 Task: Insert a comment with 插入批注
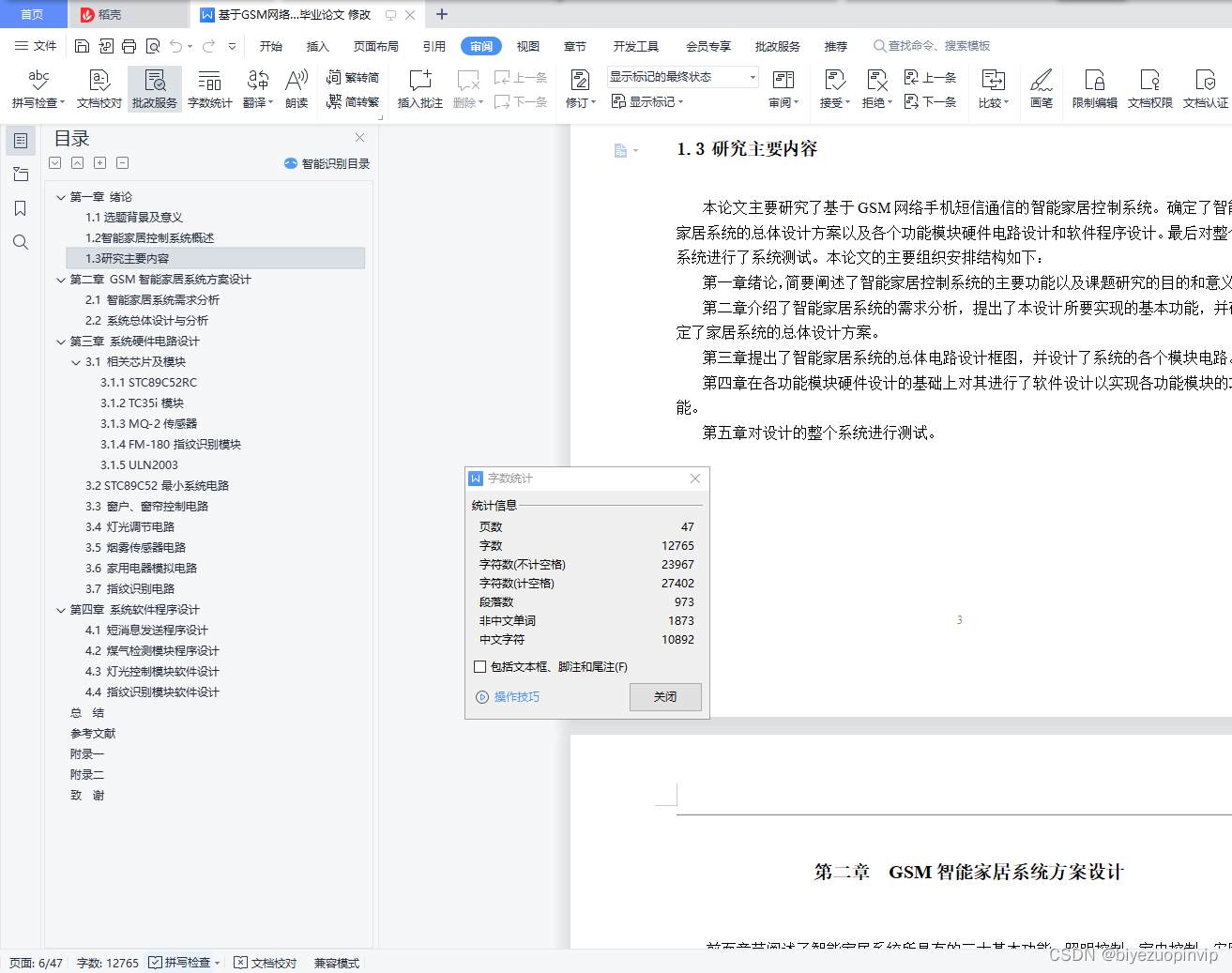(418, 88)
